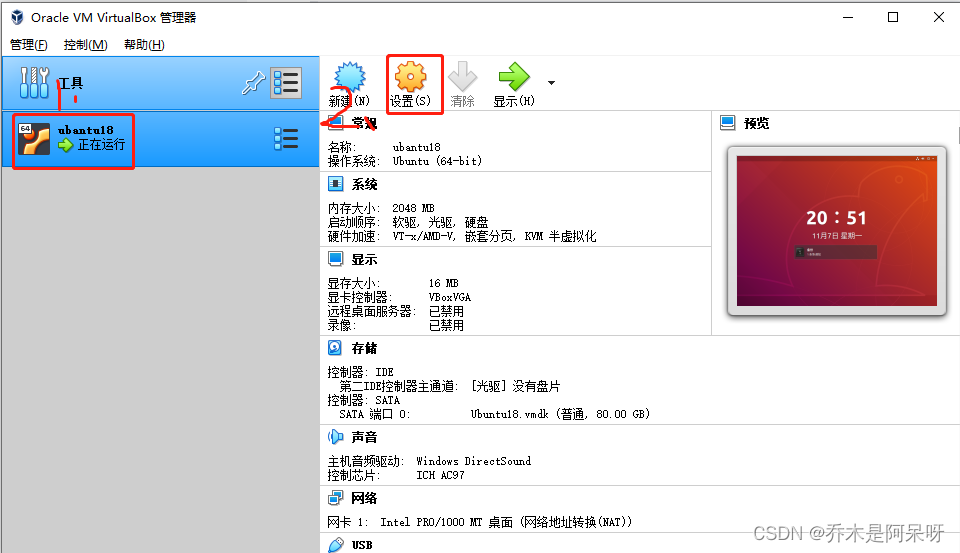Image resolution: width=960 pixels, height=553 pixels.
Task: Open the 控制(M) menu
Action: click(x=86, y=45)
